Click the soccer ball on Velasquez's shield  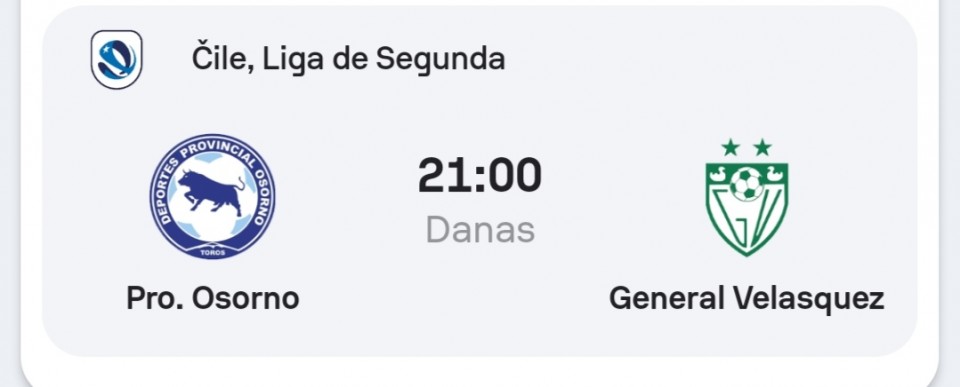click(746, 184)
